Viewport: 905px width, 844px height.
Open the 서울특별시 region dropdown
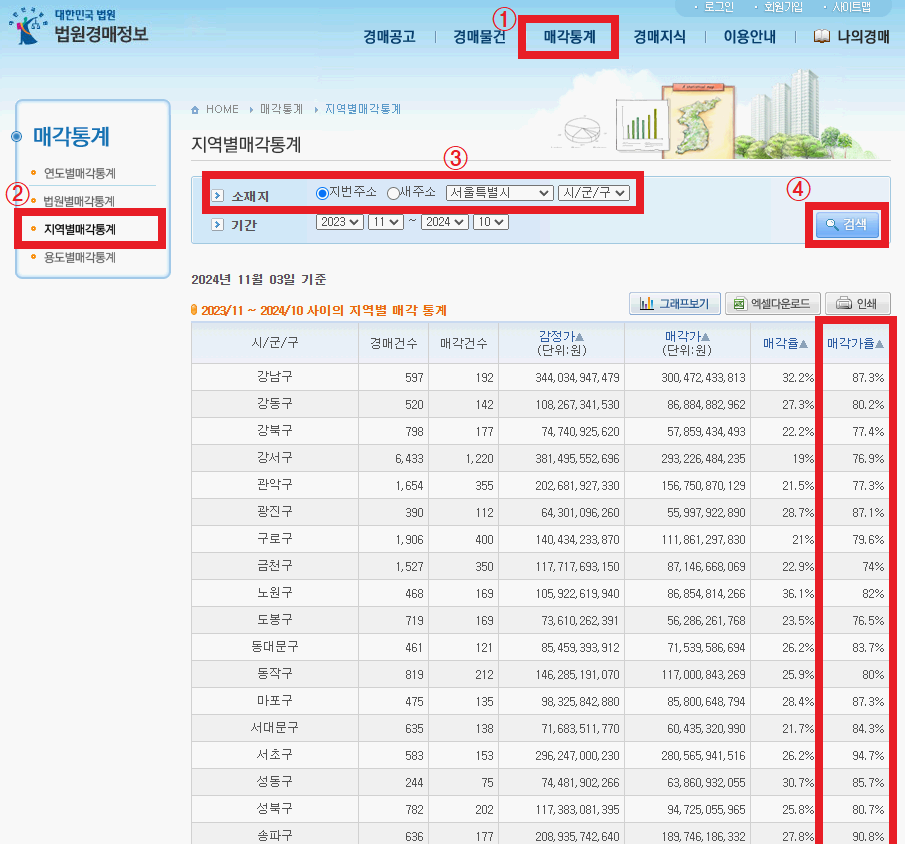pyautogui.click(x=499, y=193)
